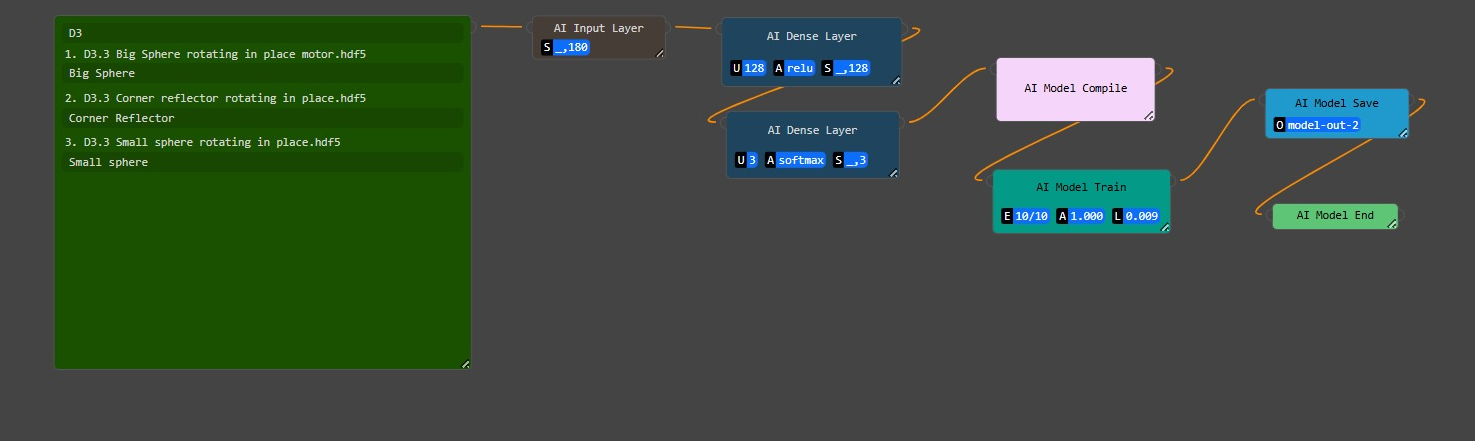This screenshot has width=1475, height=441.
Task: Select the epochs value 10/10
Action: 1031,216
